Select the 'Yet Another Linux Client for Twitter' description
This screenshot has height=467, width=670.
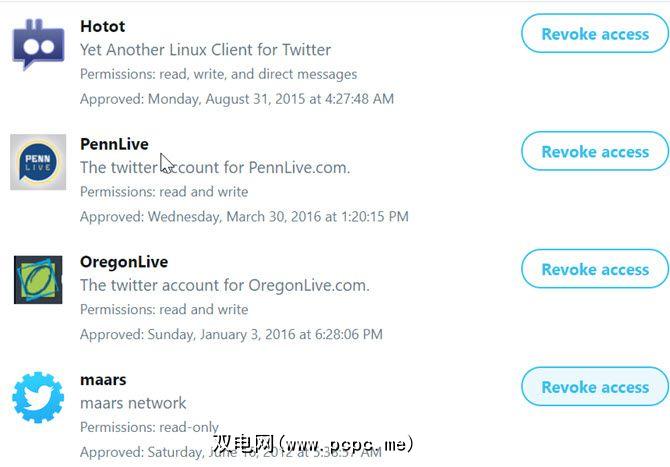(205, 50)
